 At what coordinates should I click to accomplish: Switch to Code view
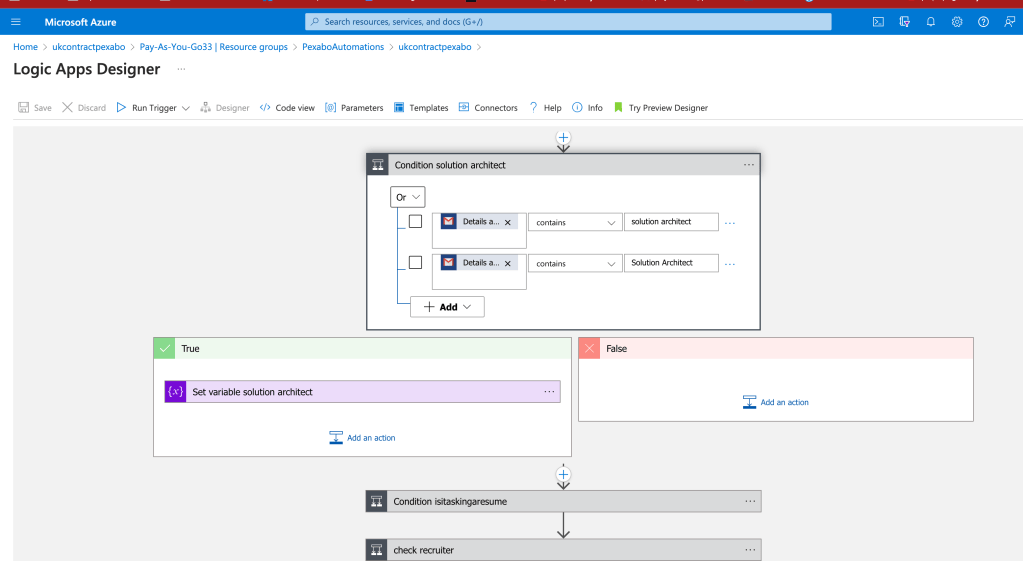(287, 108)
